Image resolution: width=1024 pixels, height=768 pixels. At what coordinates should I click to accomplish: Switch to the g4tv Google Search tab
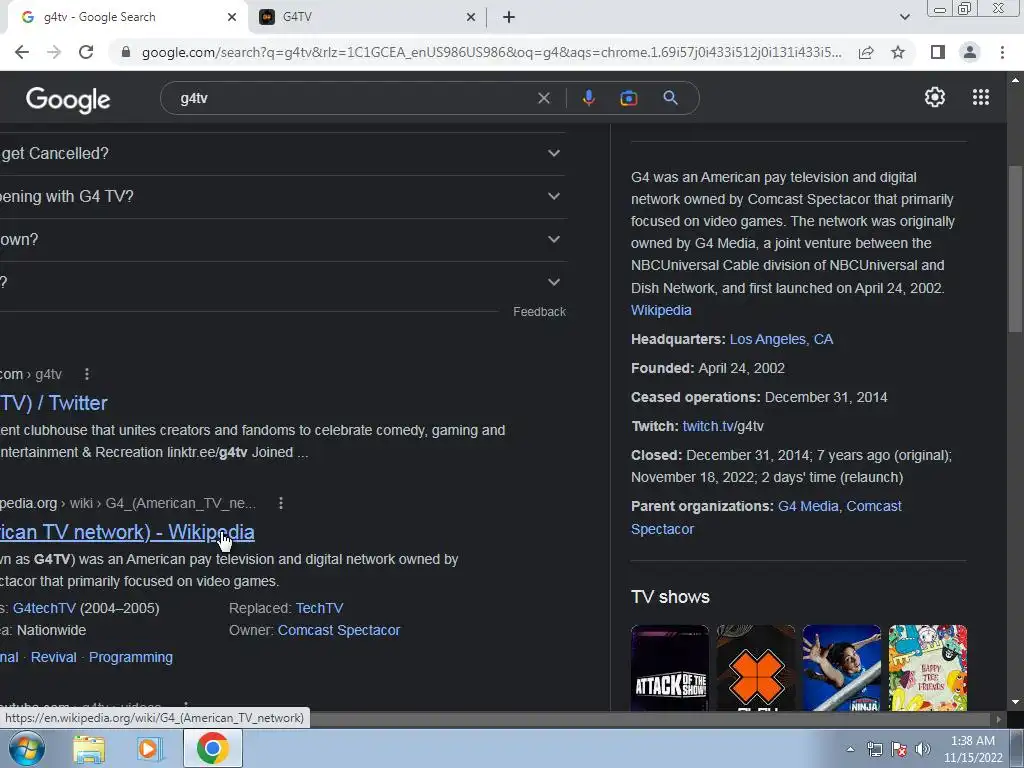(x=124, y=18)
